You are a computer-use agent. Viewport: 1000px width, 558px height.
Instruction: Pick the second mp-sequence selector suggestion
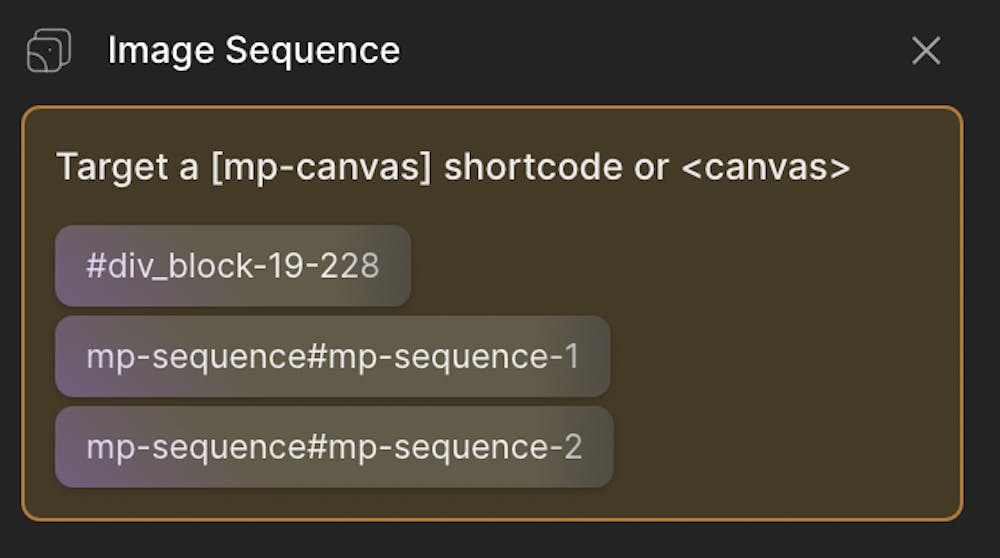[334, 447]
